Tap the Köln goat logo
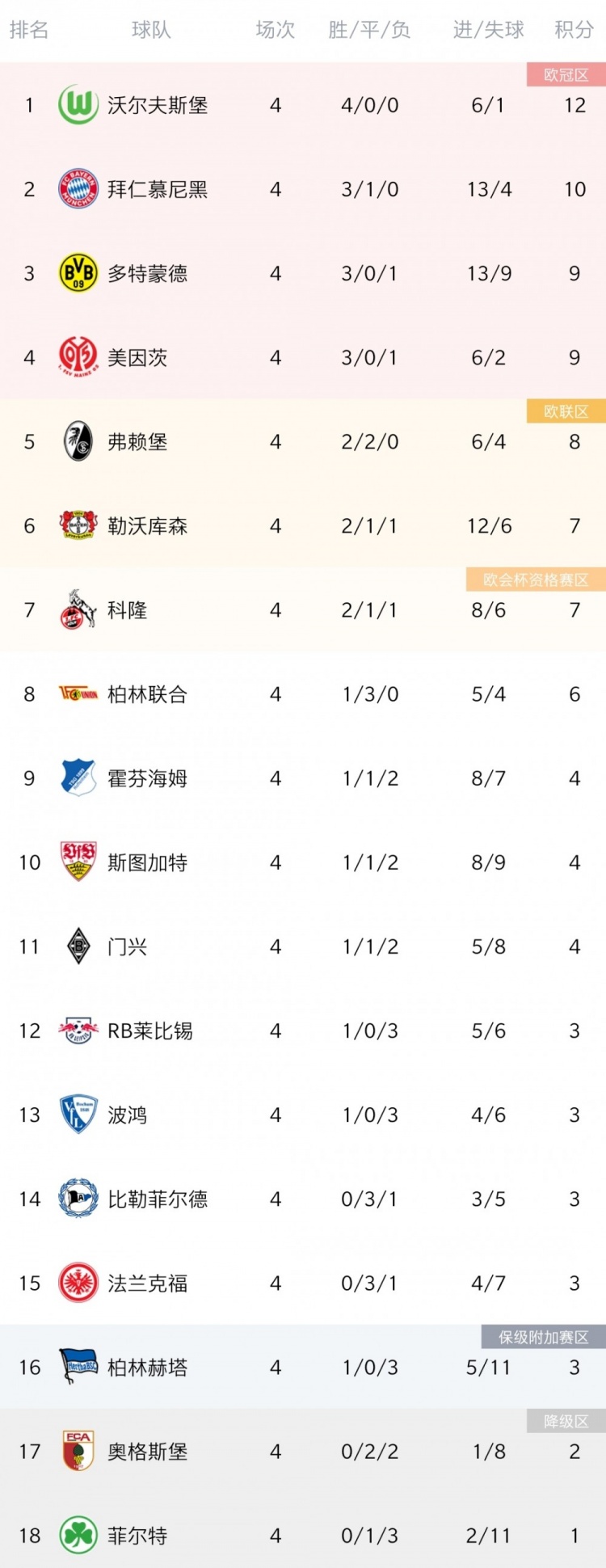The image size is (606, 1568). pyautogui.click(x=78, y=609)
